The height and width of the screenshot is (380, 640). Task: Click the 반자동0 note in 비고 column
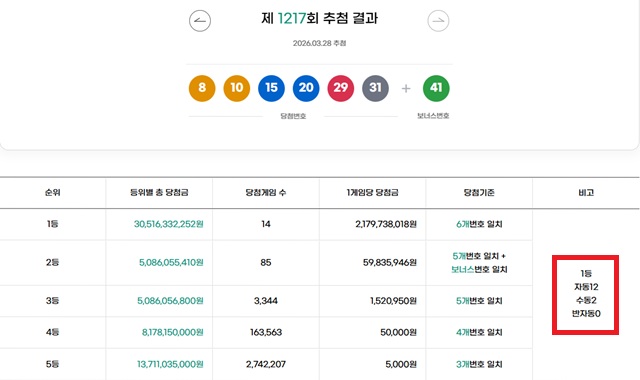[x=586, y=314]
